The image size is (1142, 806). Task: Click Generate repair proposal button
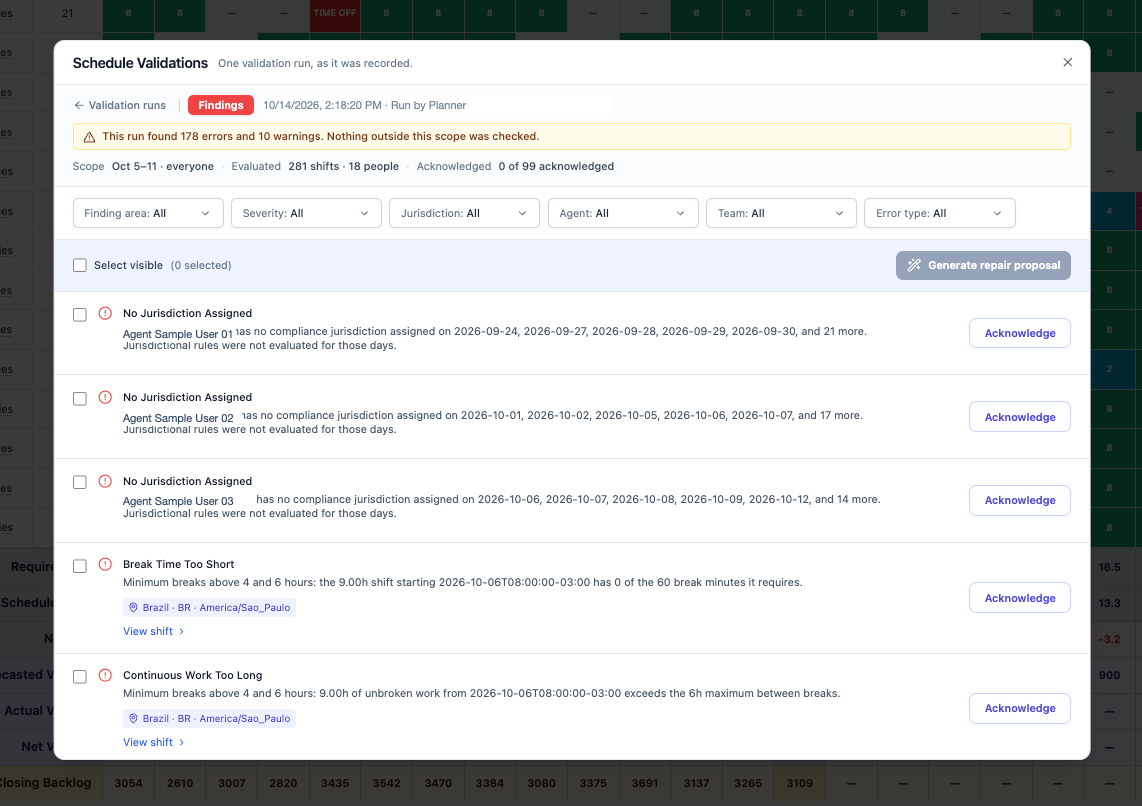[x=982, y=265]
